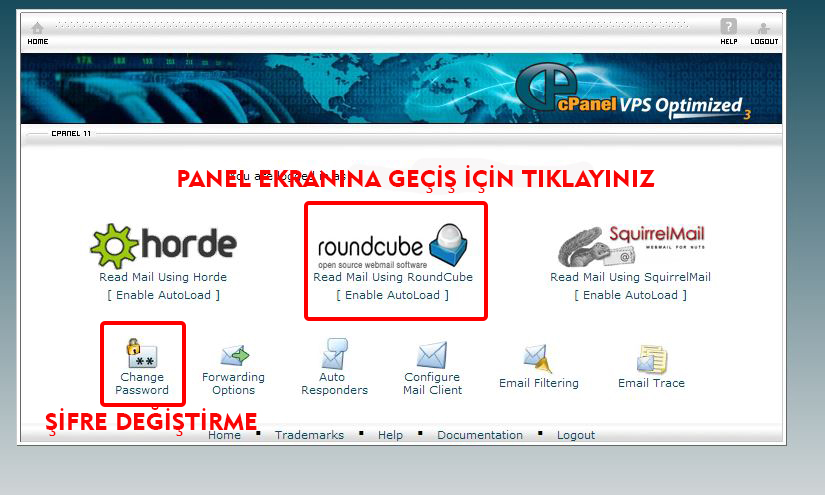The height and width of the screenshot is (495, 825).
Task: Click the Change Password text link
Action: [x=142, y=383]
